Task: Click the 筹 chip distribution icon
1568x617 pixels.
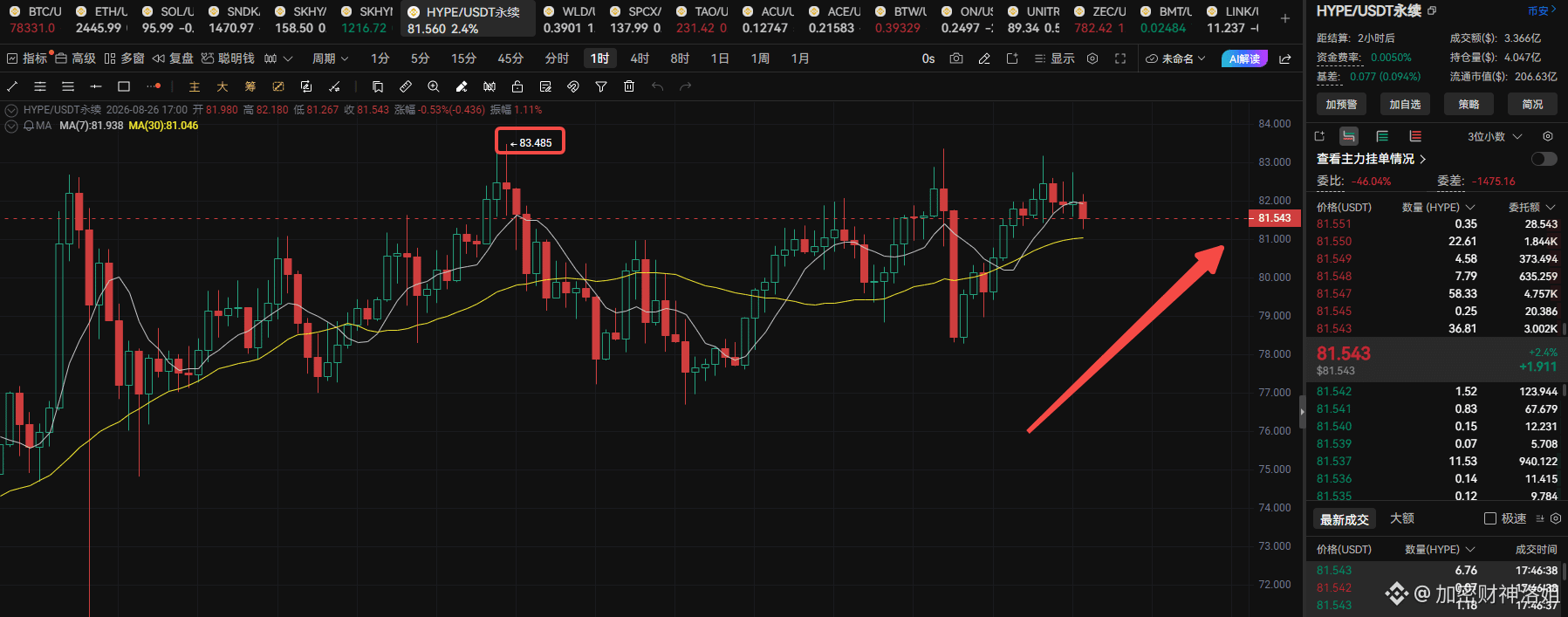Action: [250, 86]
